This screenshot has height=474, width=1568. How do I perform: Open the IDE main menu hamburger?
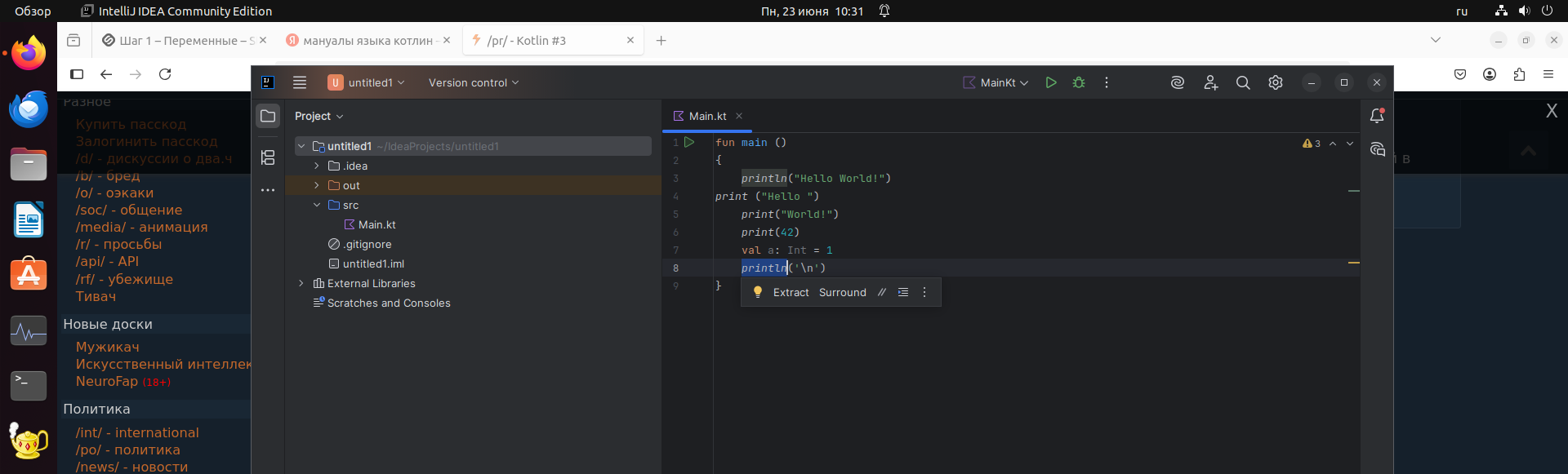click(x=300, y=82)
